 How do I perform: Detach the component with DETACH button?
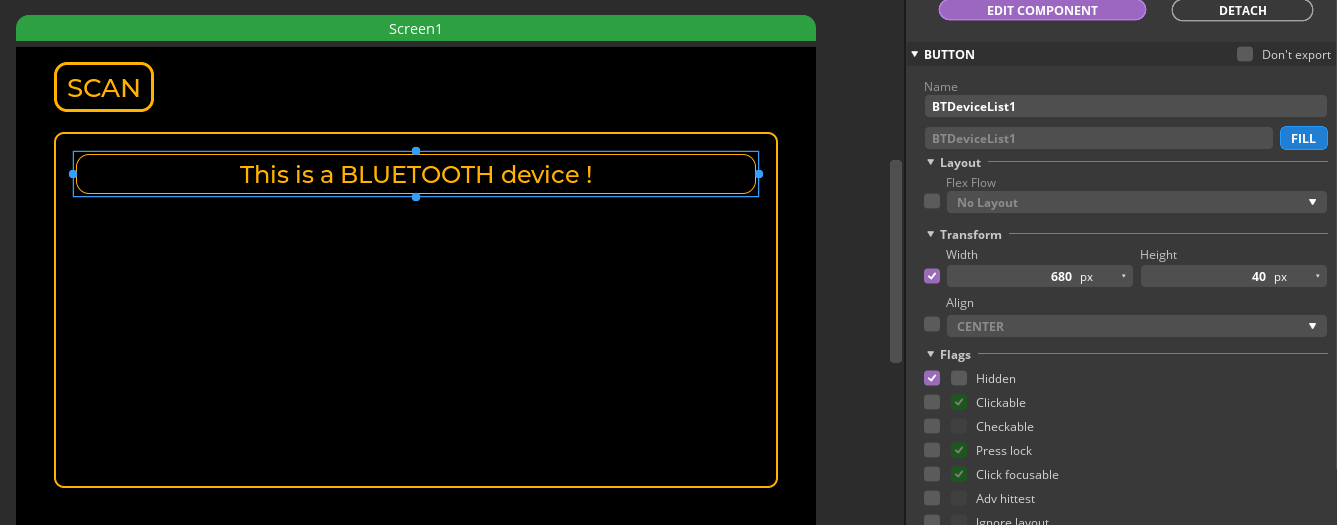point(1242,10)
